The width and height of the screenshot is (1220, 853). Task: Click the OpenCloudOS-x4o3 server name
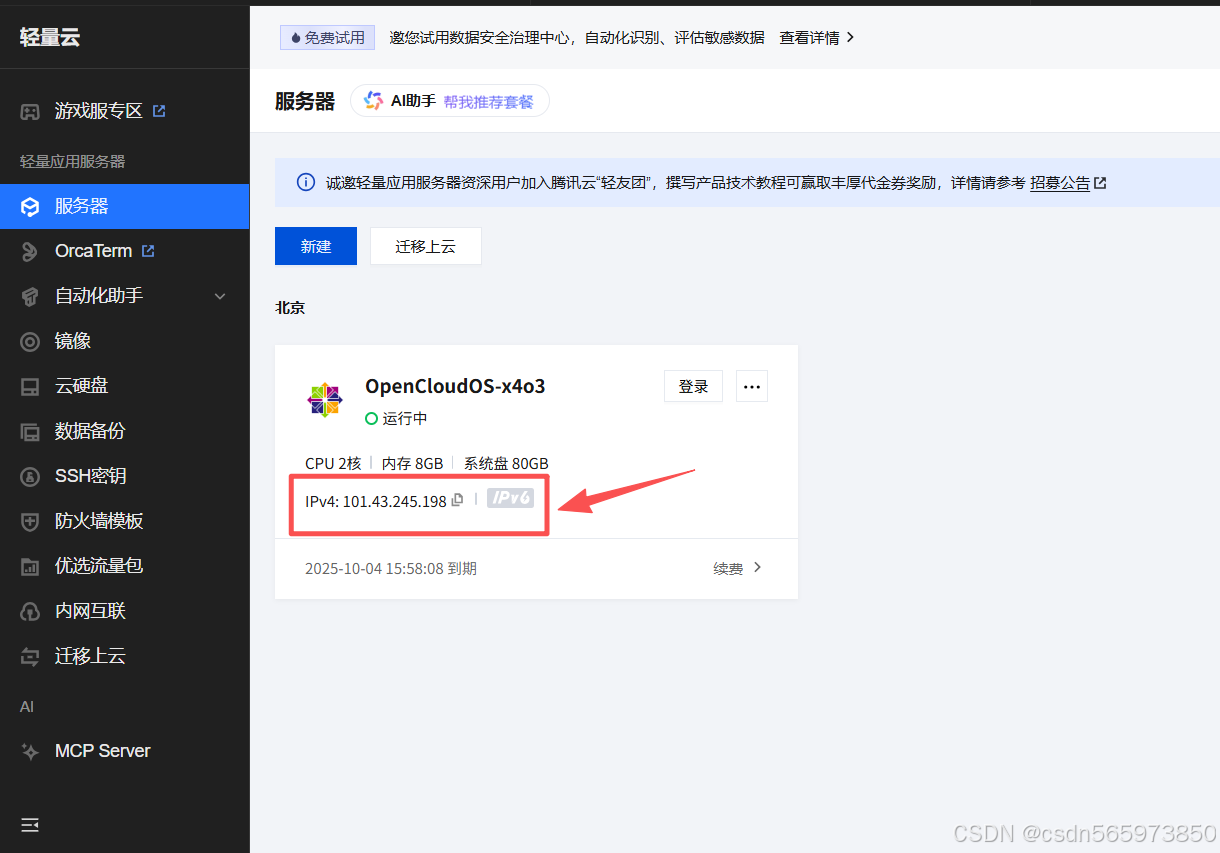[x=455, y=386]
